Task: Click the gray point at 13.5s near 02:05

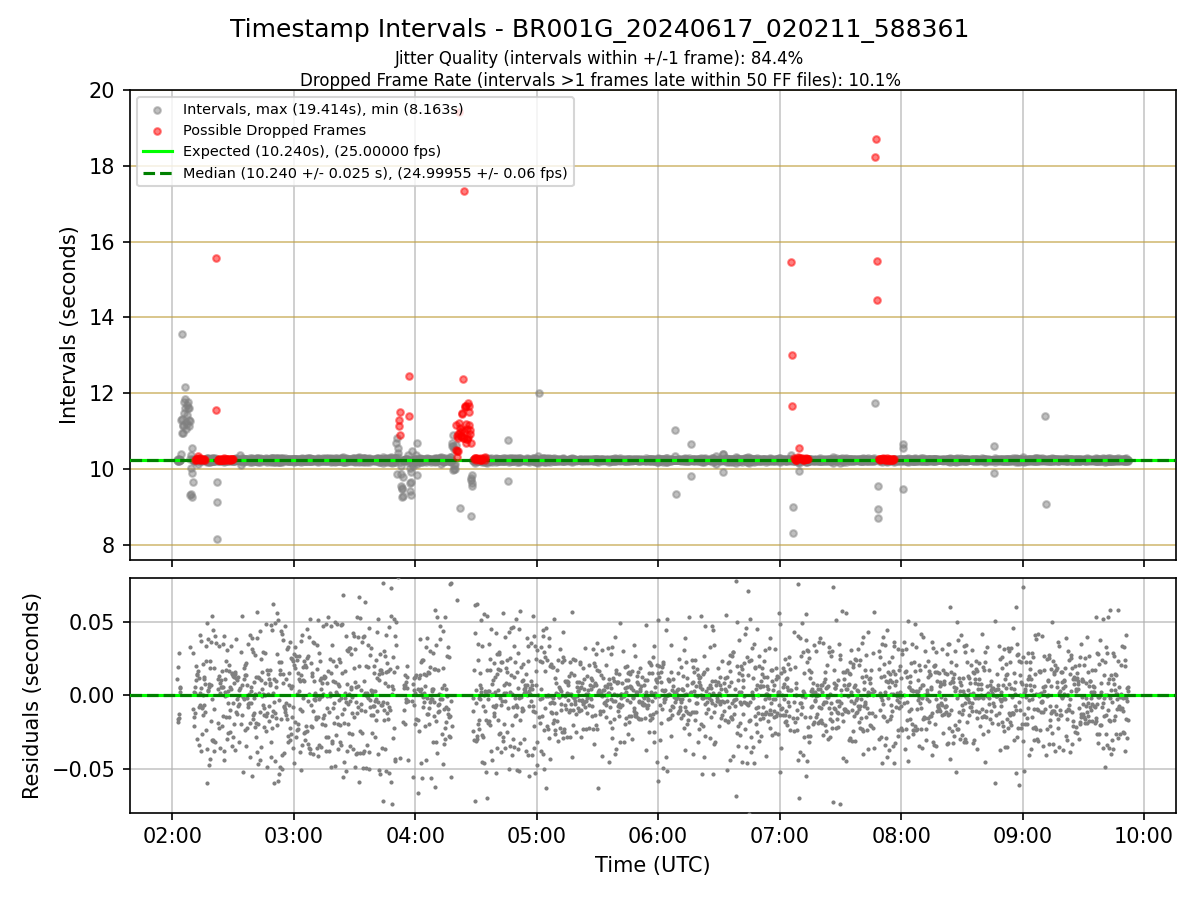Action: (x=182, y=334)
